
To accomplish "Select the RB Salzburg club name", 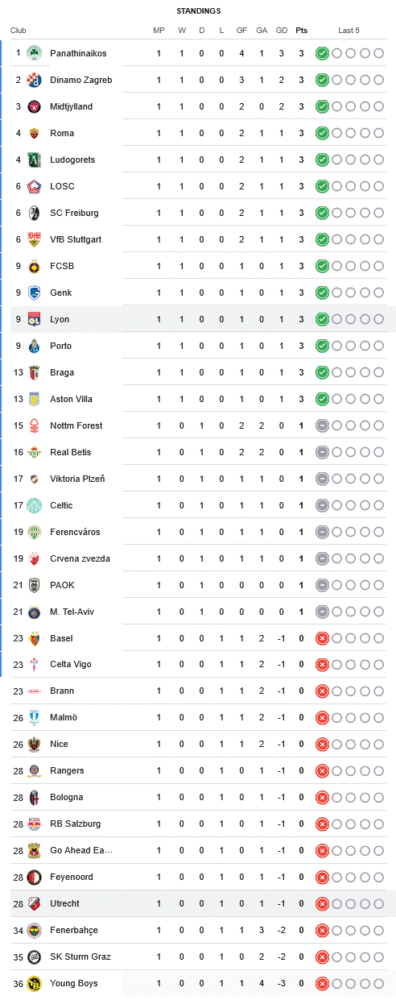I will 75,824.
